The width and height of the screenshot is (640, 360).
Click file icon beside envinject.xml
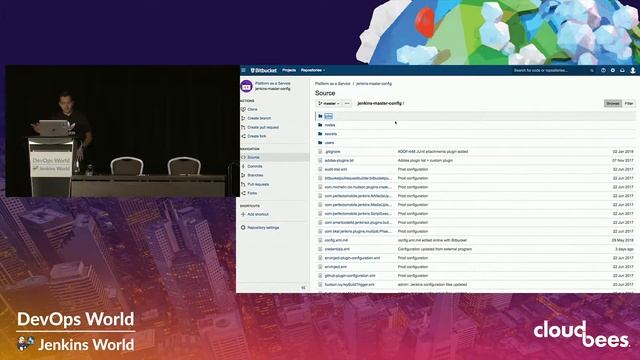pyautogui.click(x=320, y=267)
